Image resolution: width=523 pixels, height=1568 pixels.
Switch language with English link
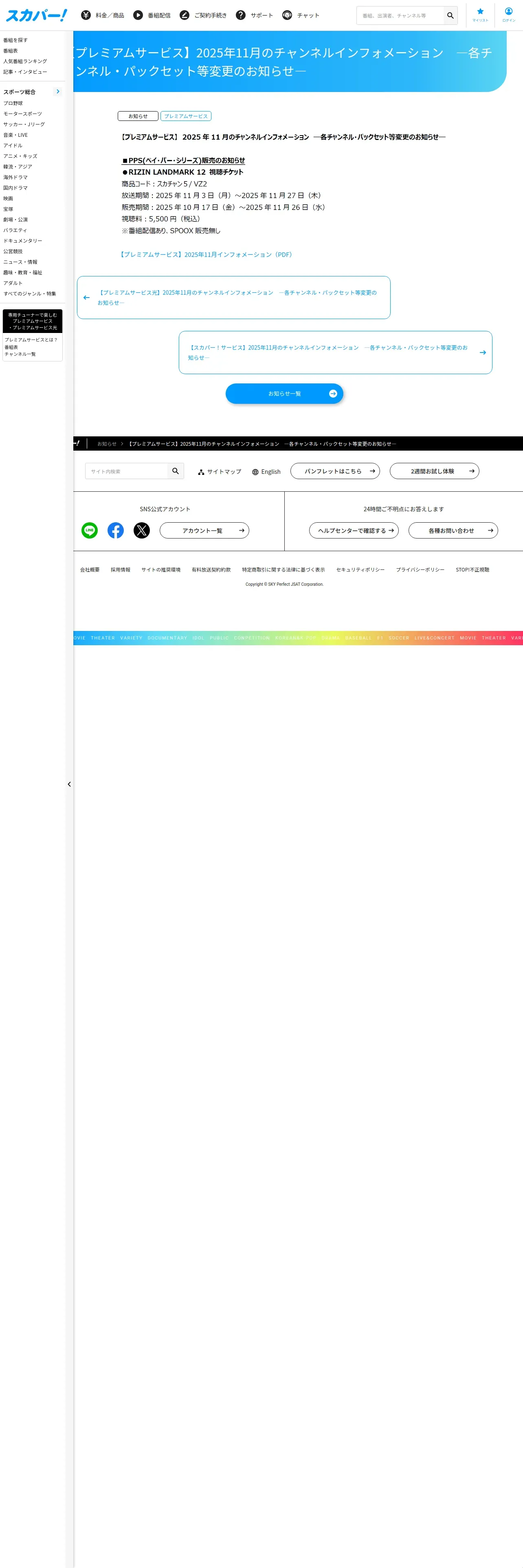[x=271, y=472]
